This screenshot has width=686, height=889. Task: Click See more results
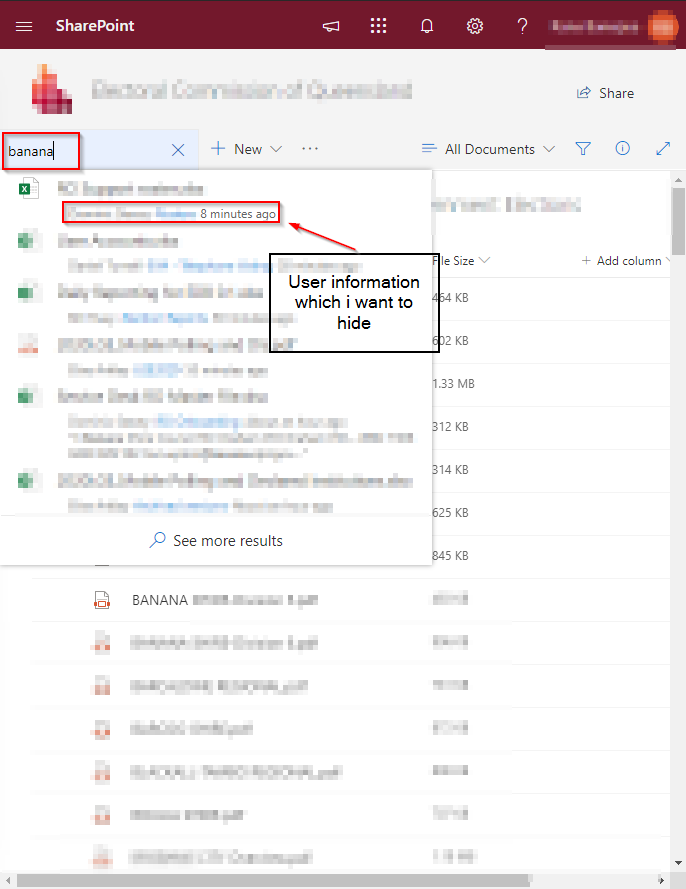[216, 540]
